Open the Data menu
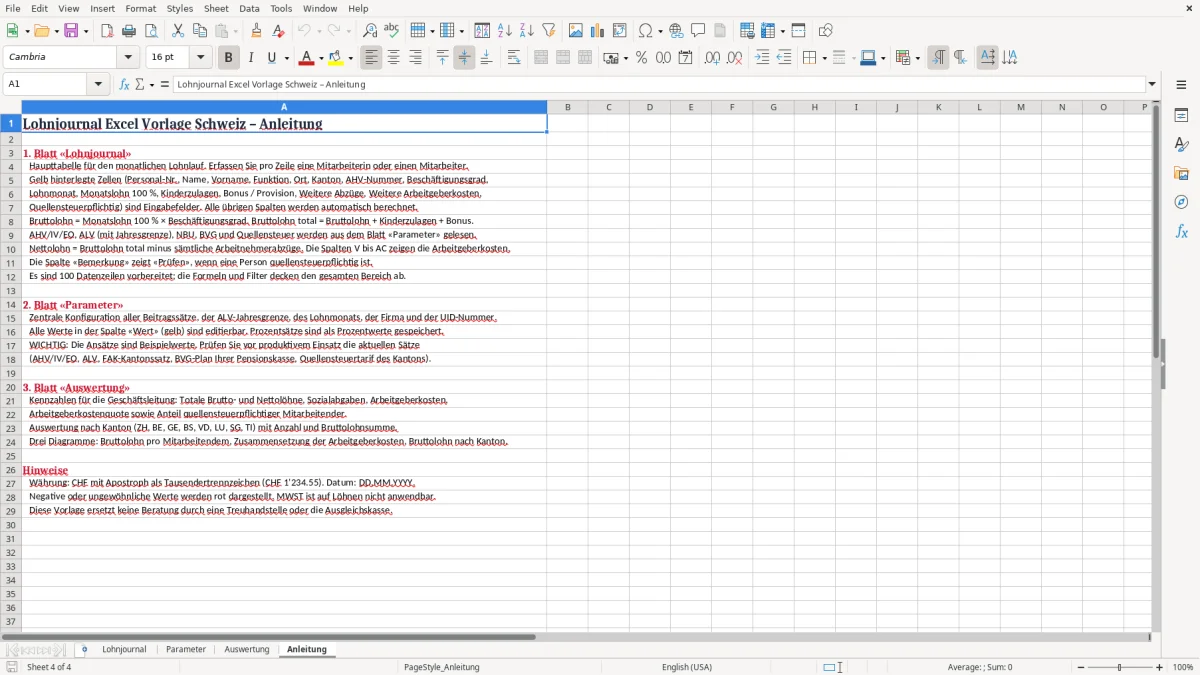Screen dimensions: 1200x675 249,8
